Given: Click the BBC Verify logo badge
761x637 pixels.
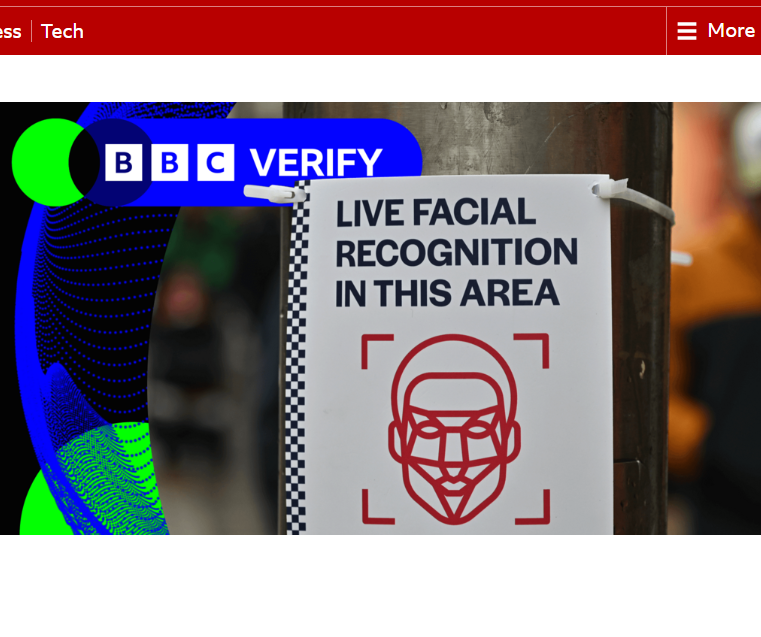Looking at the screenshot, I should pyautogui.click(x=217, y=162).
